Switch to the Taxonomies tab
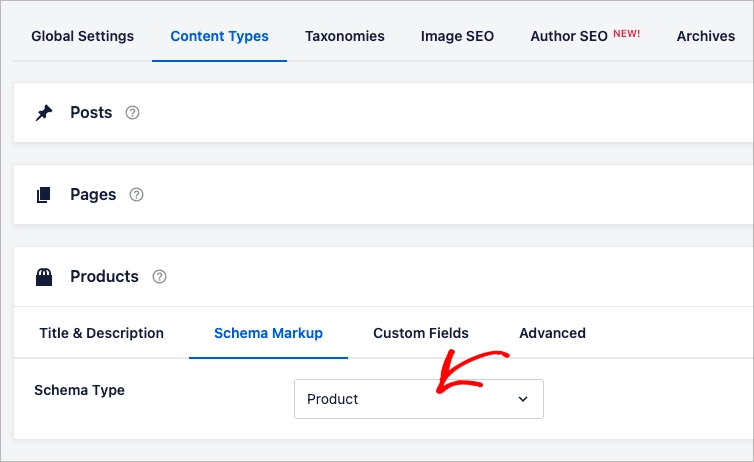 [x=345, y=36]
